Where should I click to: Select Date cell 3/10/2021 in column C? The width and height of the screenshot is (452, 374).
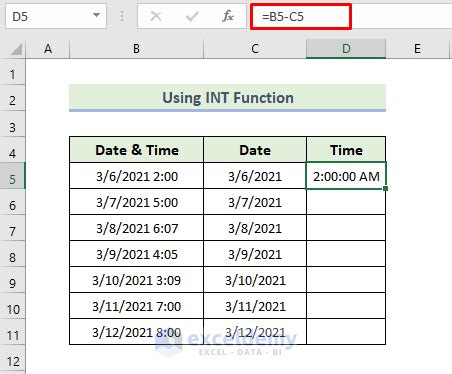click(255, 280)
